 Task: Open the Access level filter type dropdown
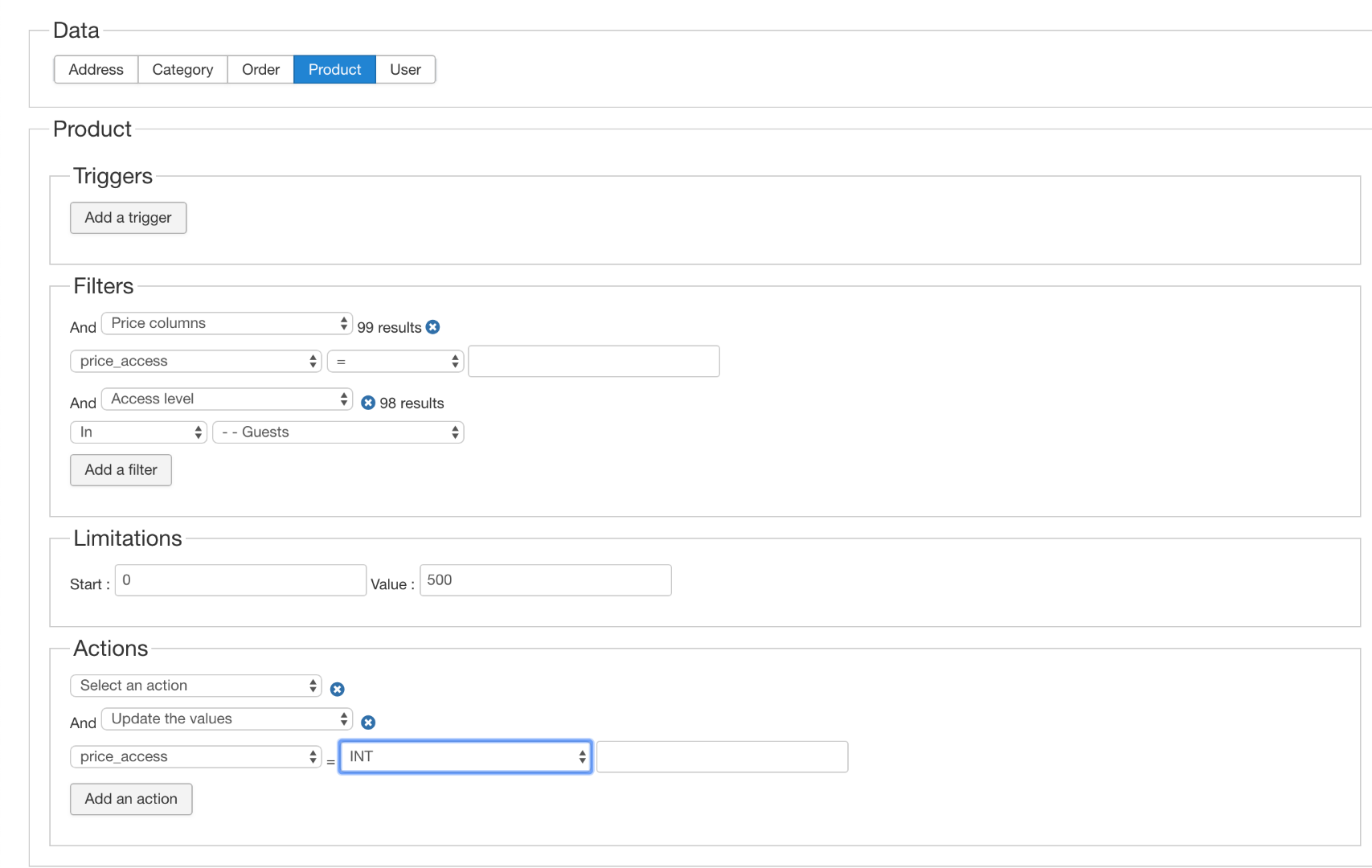point(227,399)
